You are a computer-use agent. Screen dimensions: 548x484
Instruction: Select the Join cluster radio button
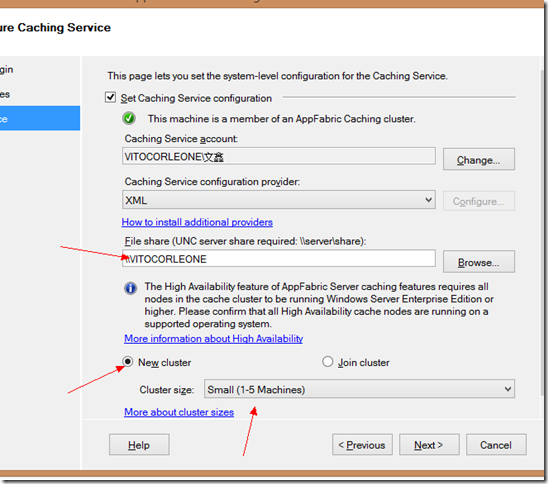[x=327, y=362]
